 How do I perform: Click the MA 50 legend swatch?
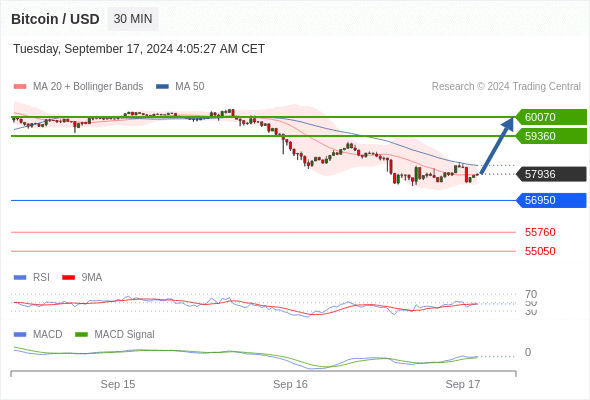click(162, 87)
